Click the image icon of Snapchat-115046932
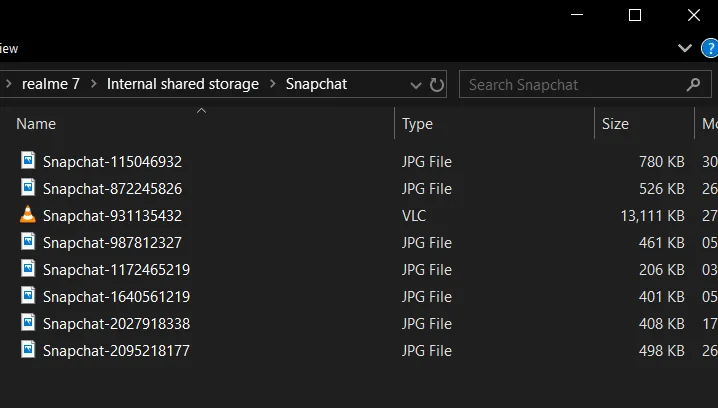 coord(28,160)
